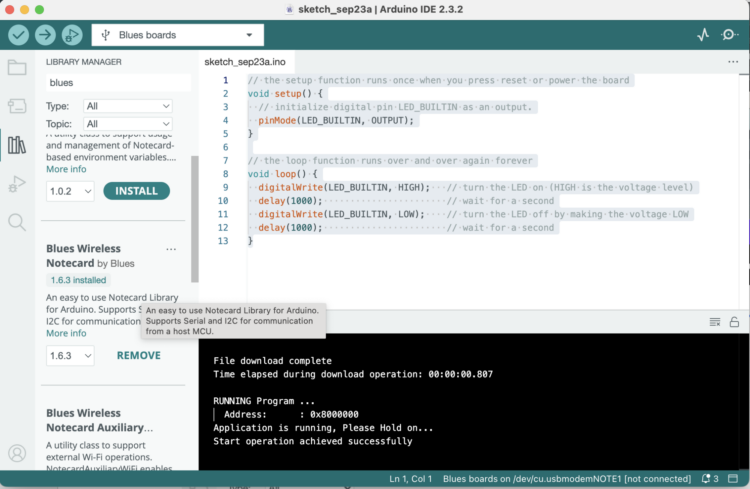The width and height of the screenshot is (750, 489).
Task: Click the pinMode(LED_BUILTIN, OUTPUT) code line
Action: [336, 121]
